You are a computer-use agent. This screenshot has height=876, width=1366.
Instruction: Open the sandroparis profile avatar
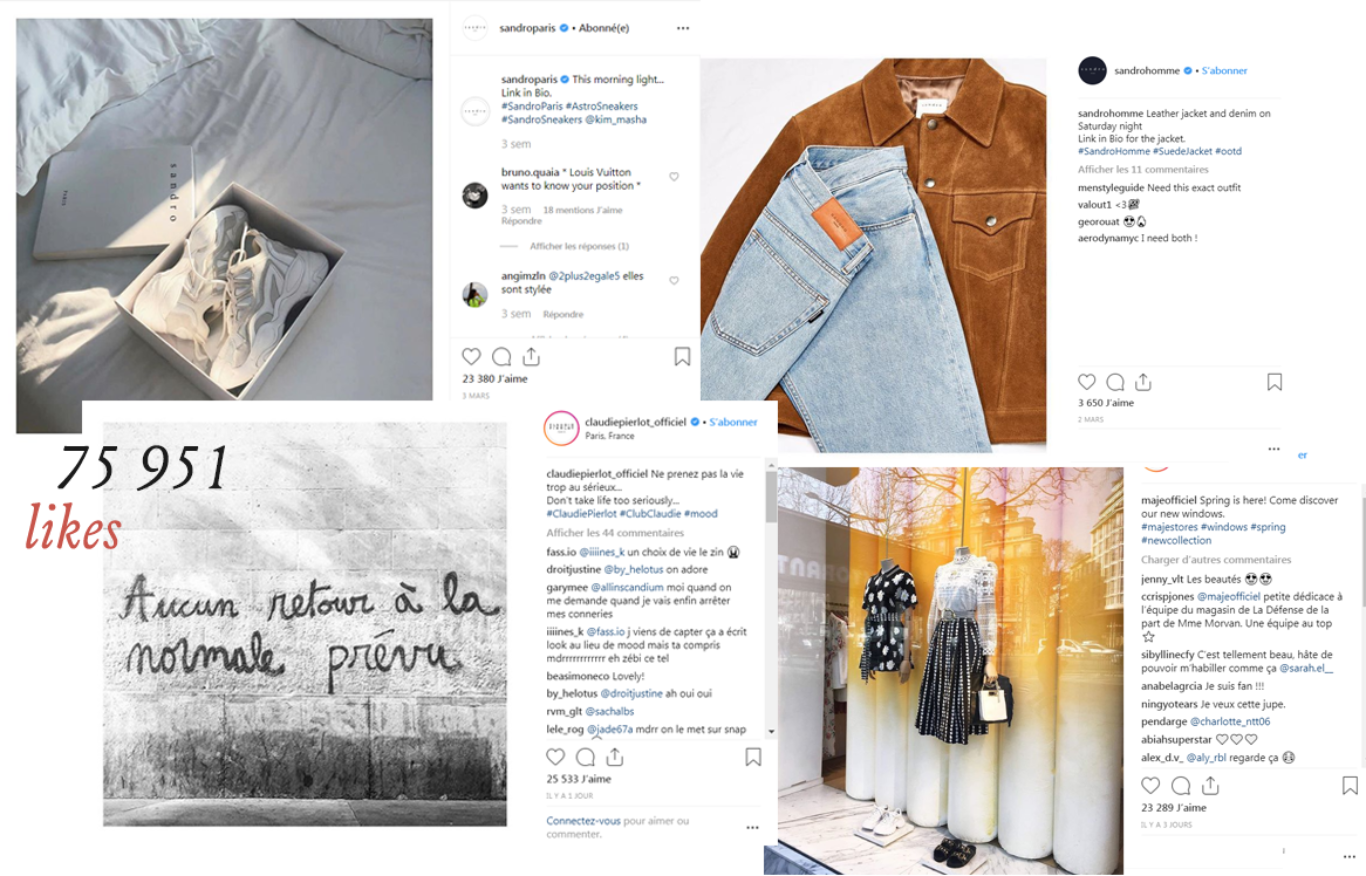pyautogui.click(x=475, y=28)
